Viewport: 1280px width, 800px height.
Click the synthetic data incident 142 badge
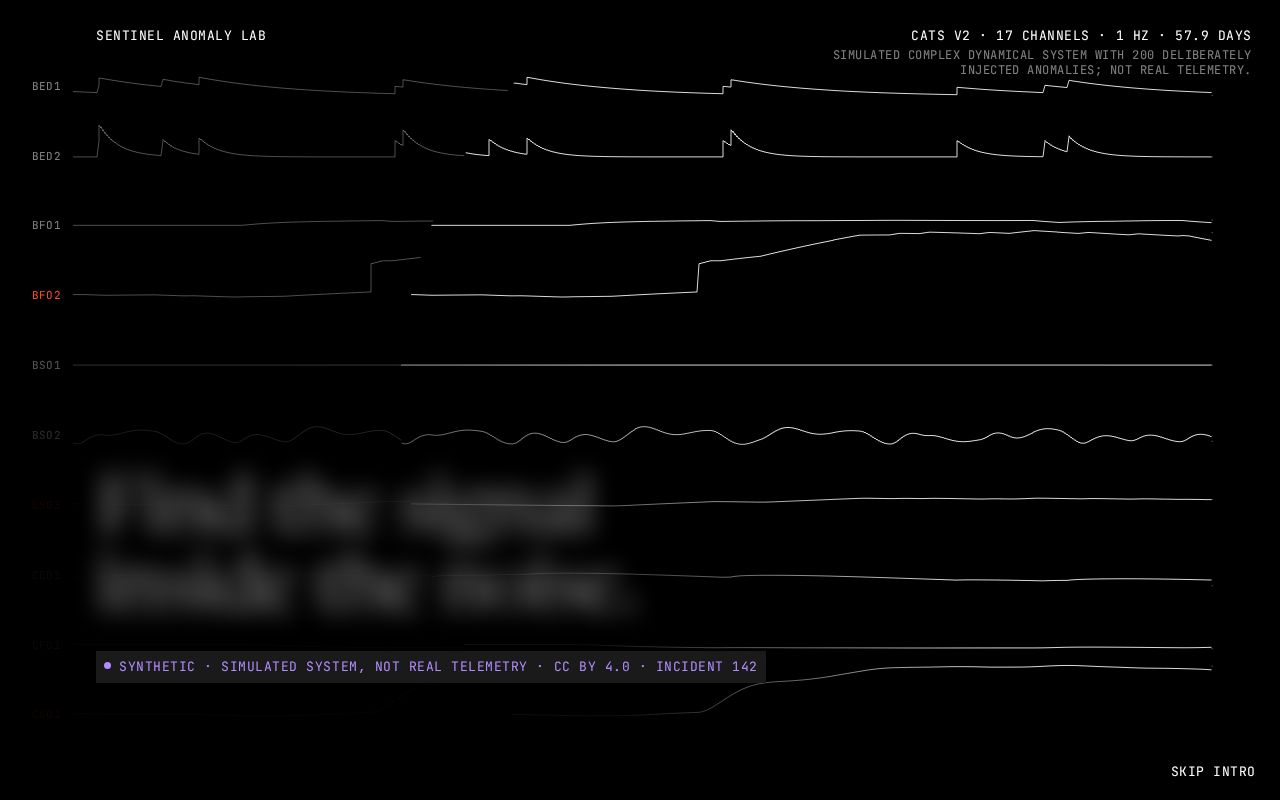[x=431, y=667]
